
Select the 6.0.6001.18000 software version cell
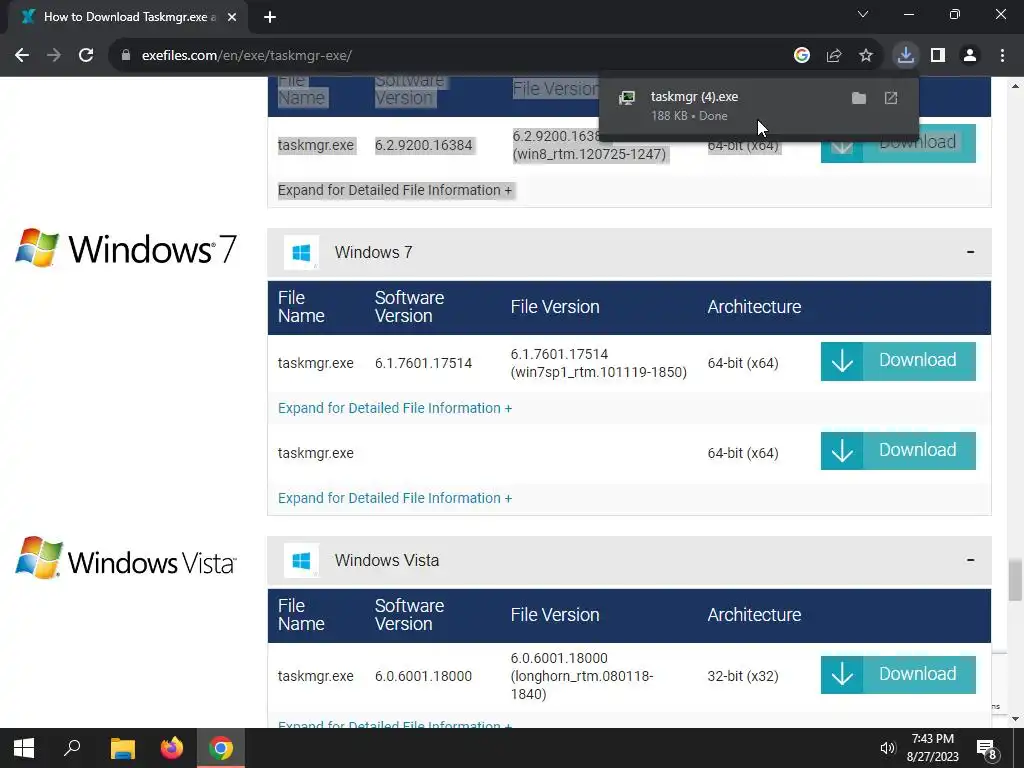(423, 676)
